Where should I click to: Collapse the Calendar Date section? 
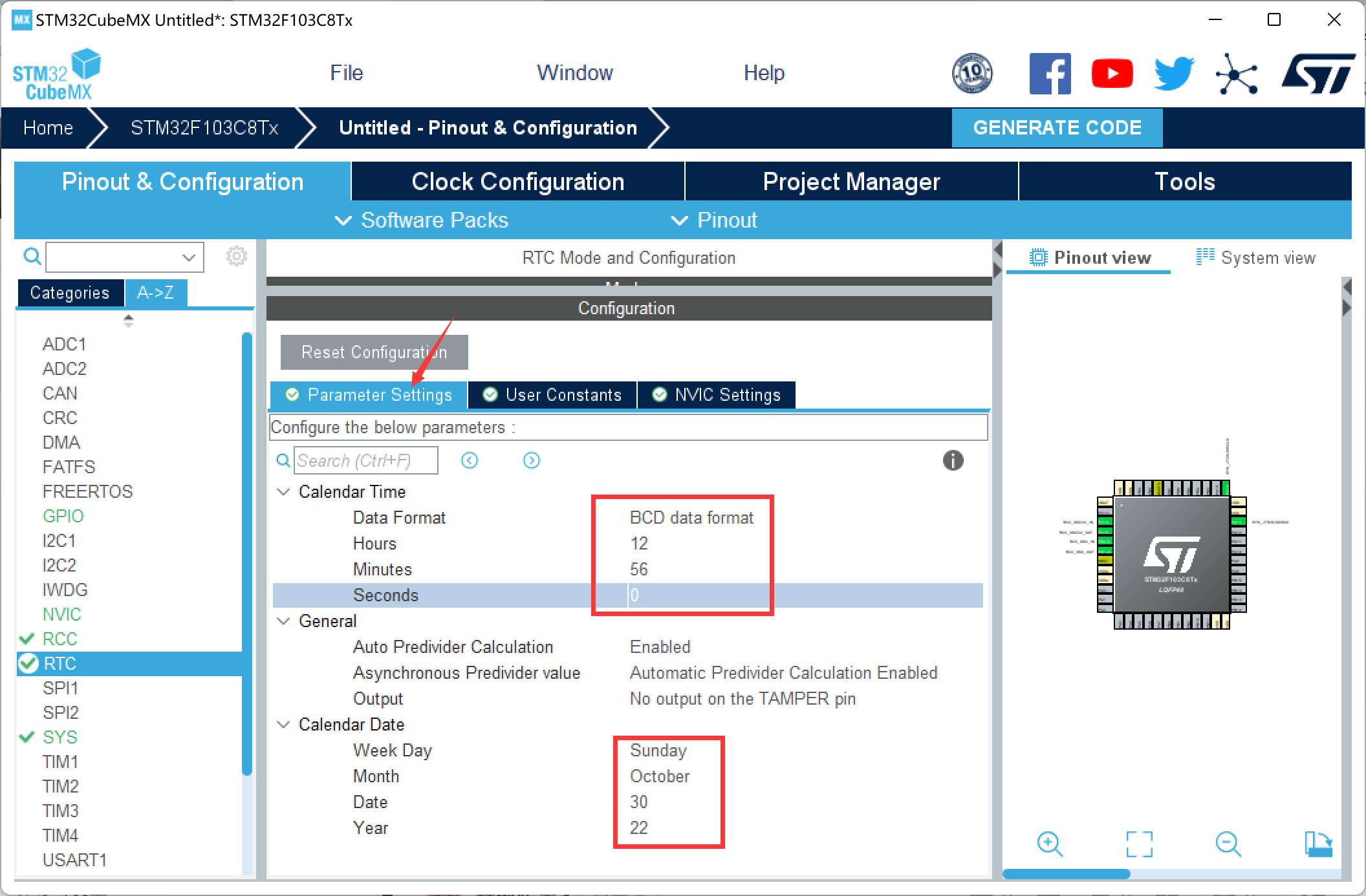point(283,725)
